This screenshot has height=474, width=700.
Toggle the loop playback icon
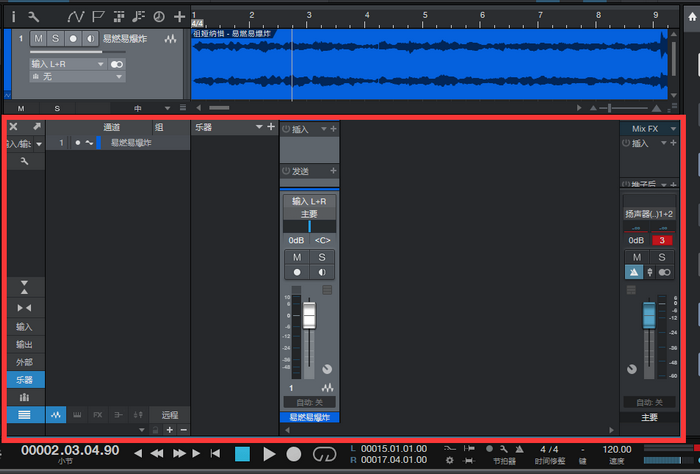(322, 454)
